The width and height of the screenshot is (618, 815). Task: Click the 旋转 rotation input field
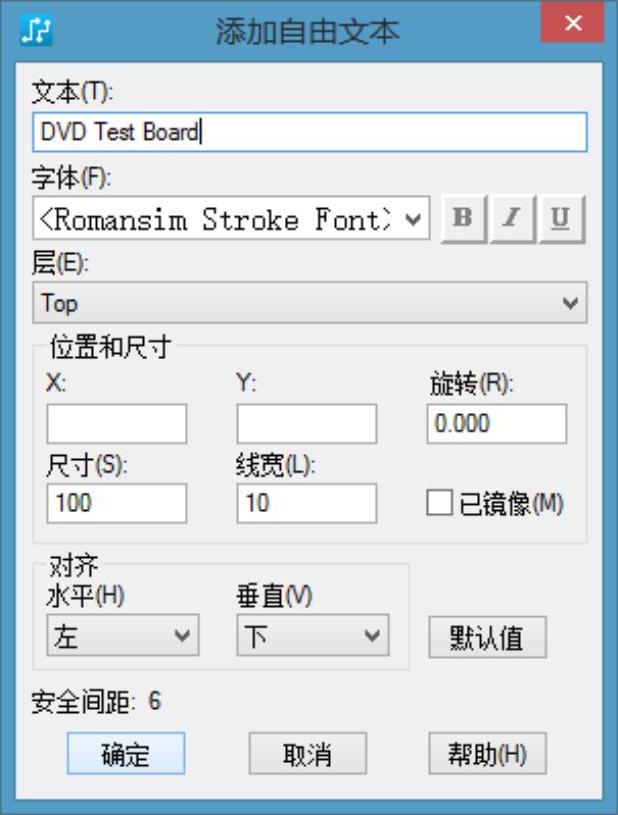pyautogui.click(x=496, y=423)
